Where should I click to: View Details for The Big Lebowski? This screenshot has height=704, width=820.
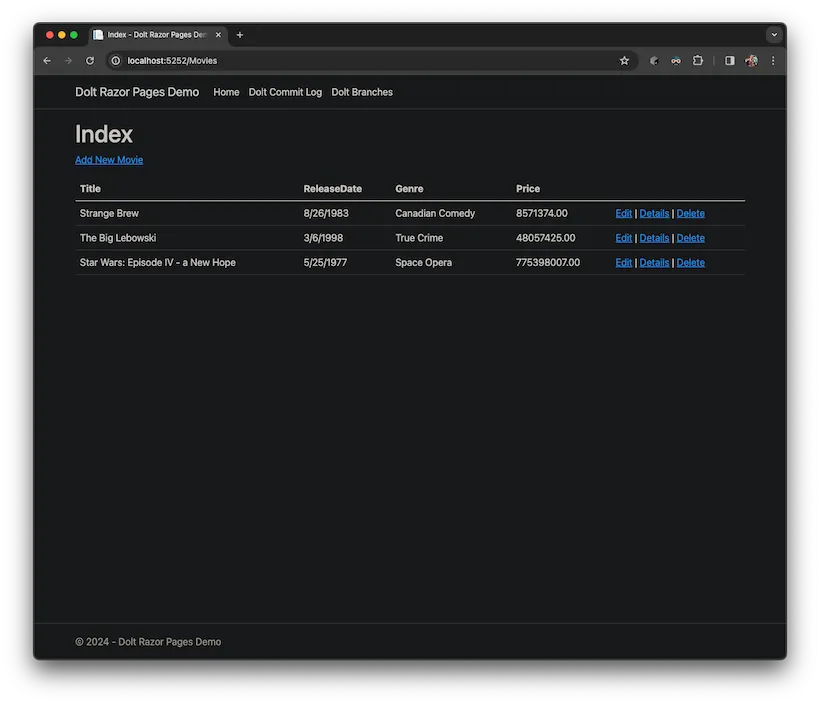(654, 238)
